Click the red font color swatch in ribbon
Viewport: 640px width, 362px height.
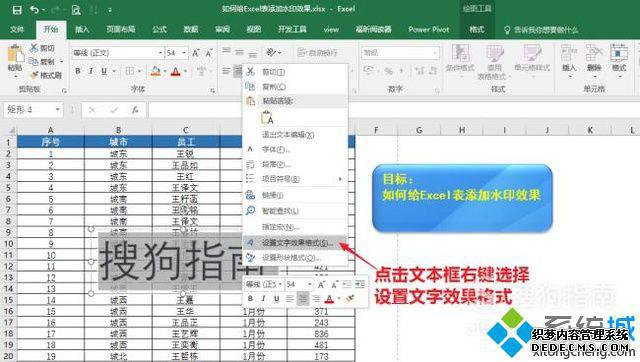176,72
